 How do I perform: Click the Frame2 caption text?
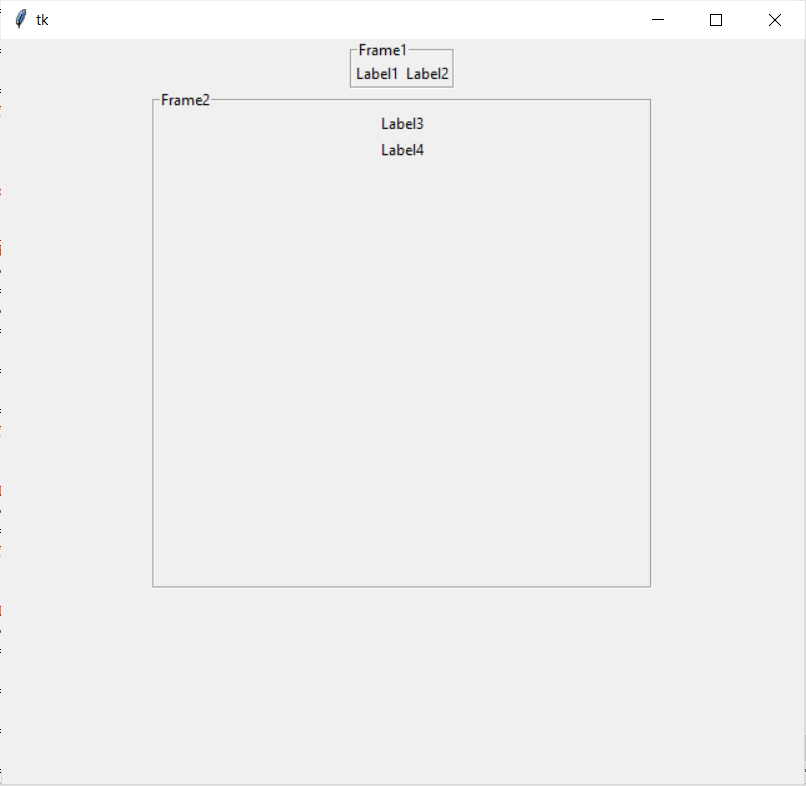click(x=185, y=99)
